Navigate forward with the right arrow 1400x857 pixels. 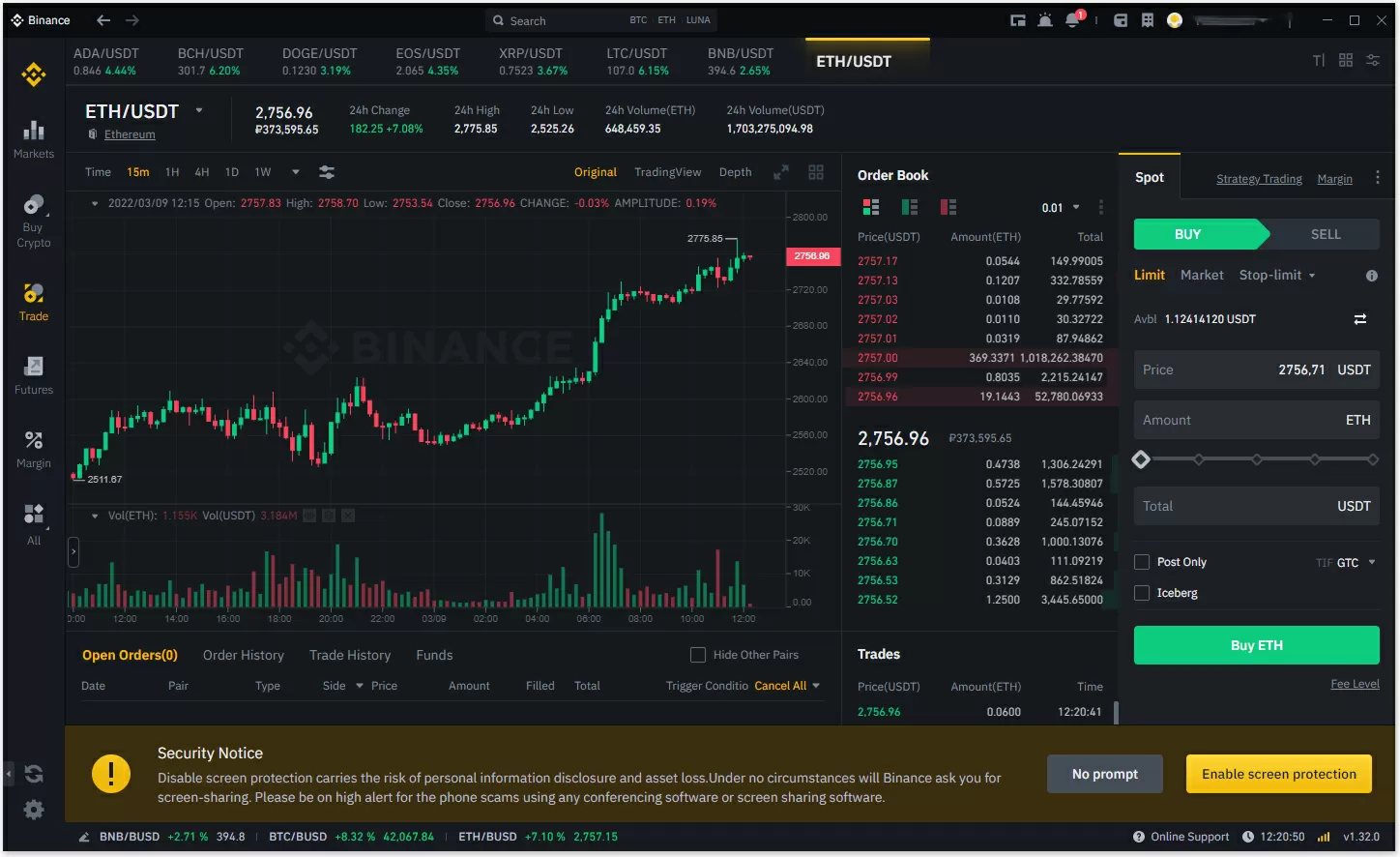pos(132,20)
